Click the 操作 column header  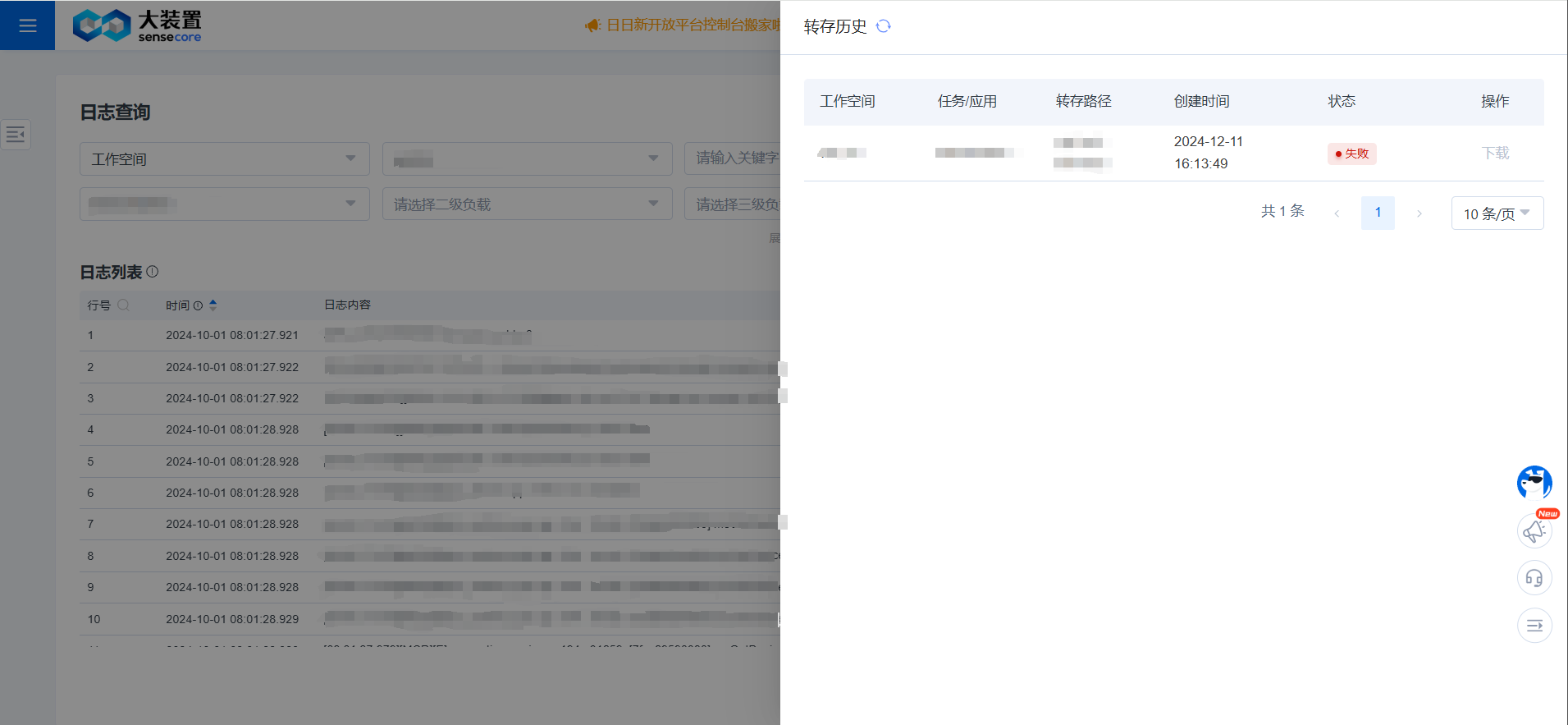tap(1495, 101)
